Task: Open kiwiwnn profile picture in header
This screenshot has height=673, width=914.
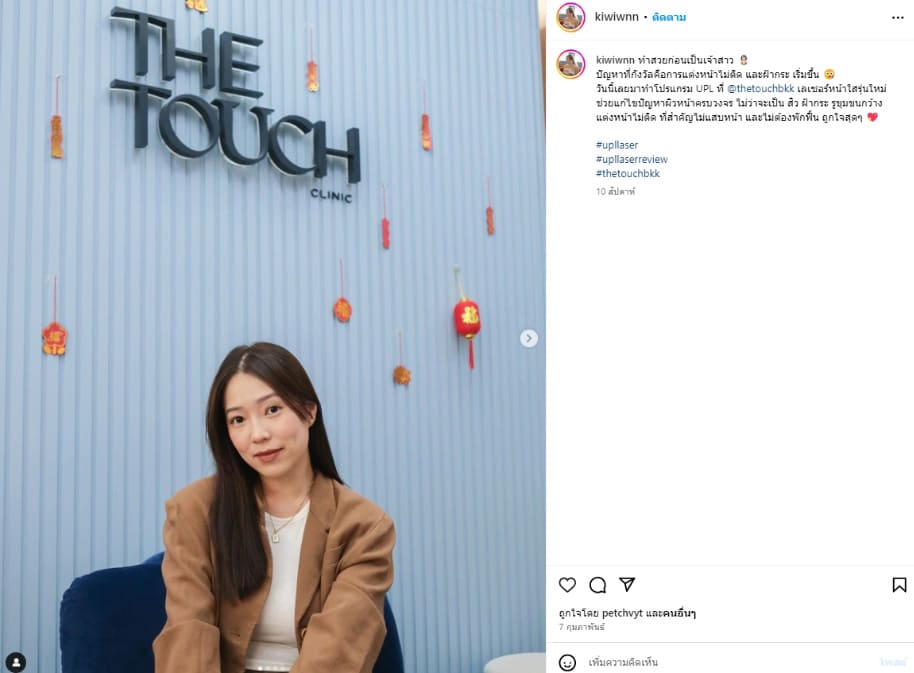Action: (x=571, y=17)
